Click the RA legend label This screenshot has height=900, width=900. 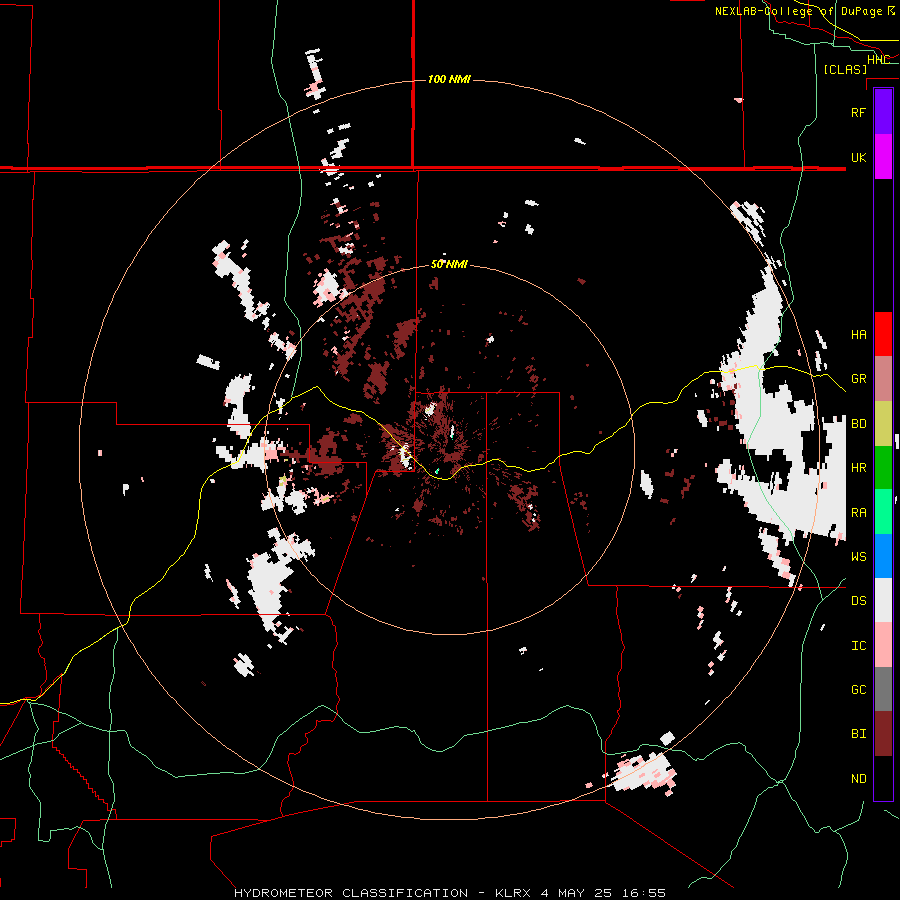(859, 512)
